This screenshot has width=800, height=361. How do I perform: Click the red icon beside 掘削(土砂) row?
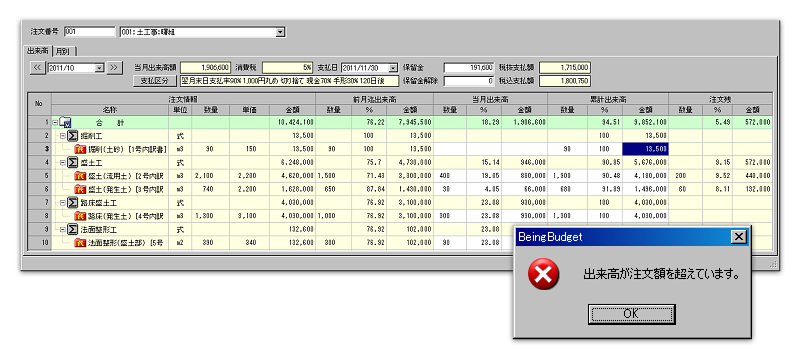click(x=81, y=149)
